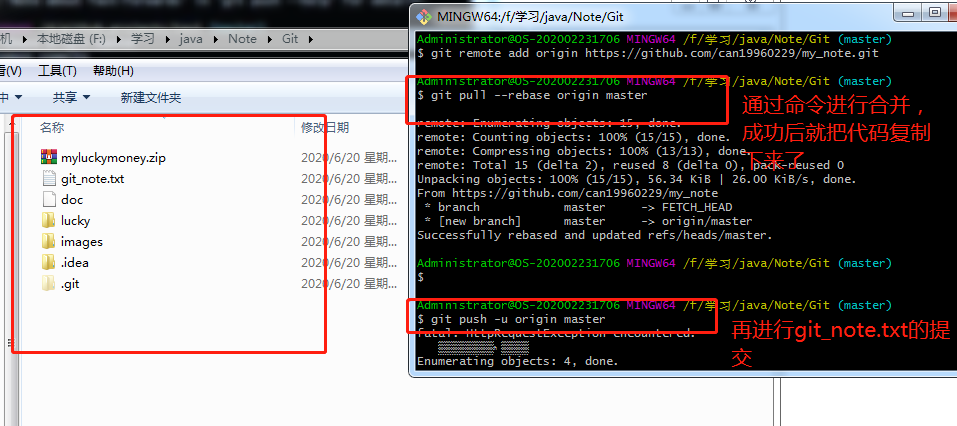957x426 pixels.
Task: Click the MINGW64 window title bar text
Action: pyautogui.click(x=530, y=16)
